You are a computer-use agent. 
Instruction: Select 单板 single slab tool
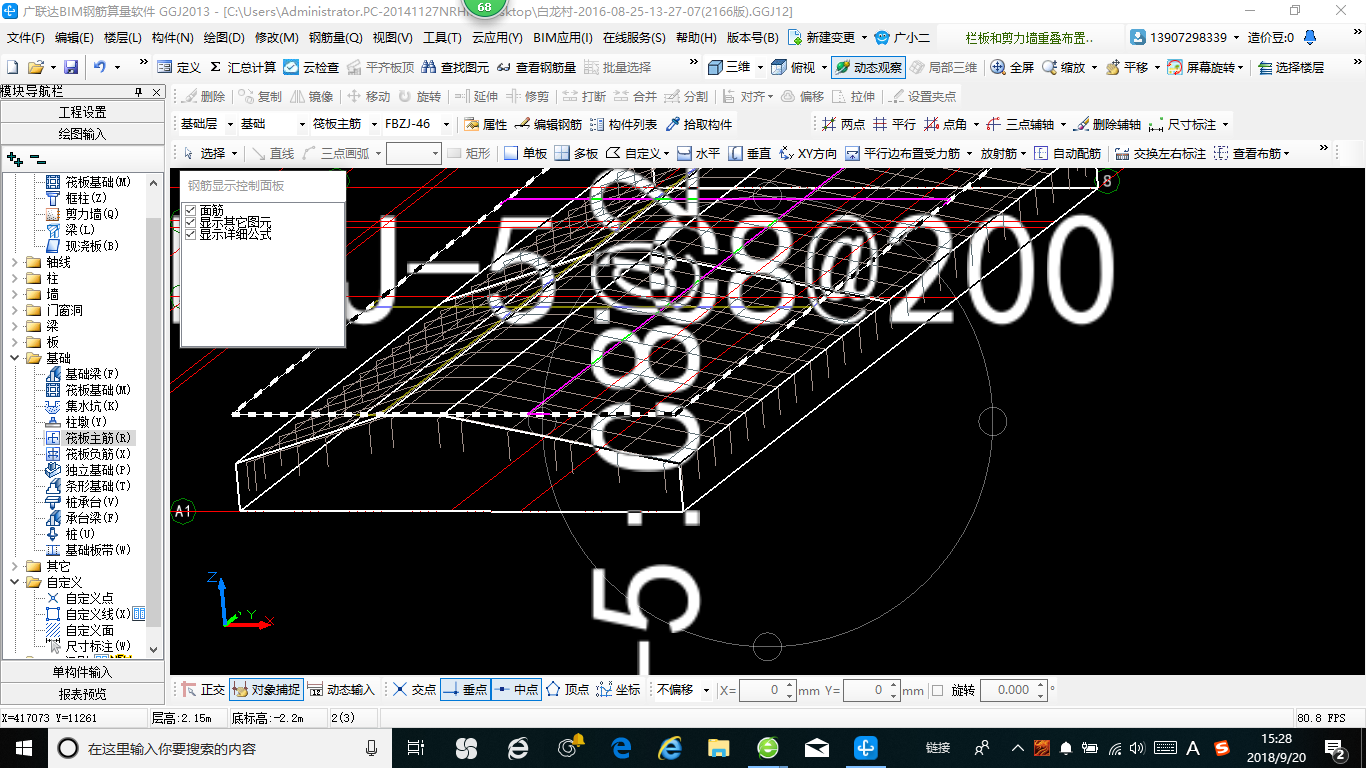pos(525,153)
